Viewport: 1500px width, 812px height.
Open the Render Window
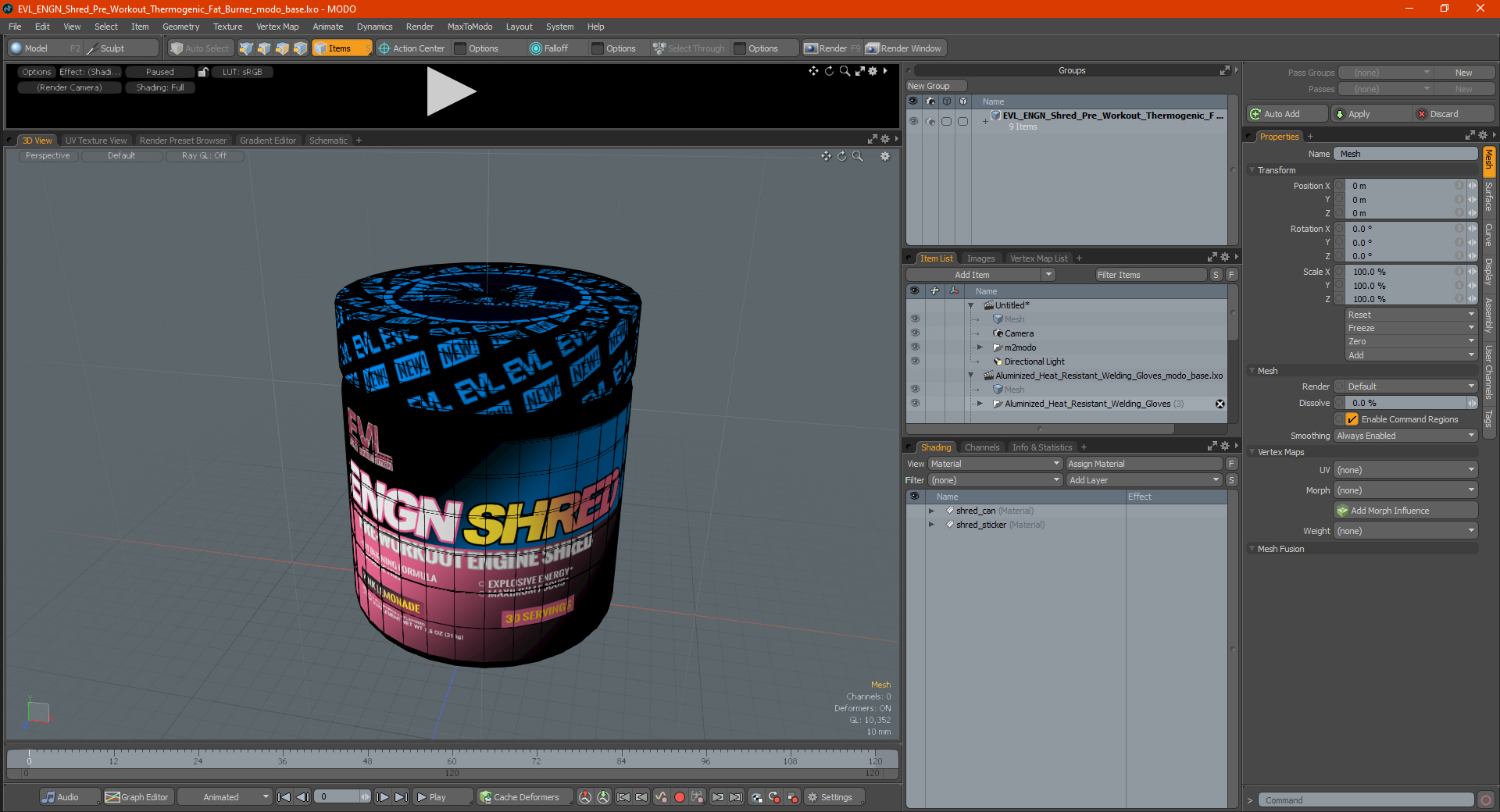[x=904, y=48]
